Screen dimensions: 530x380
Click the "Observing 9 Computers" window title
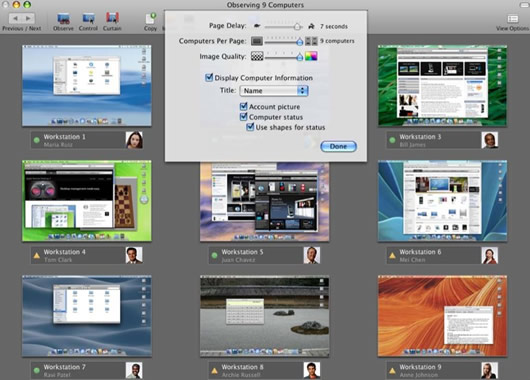tap(265, 5)
